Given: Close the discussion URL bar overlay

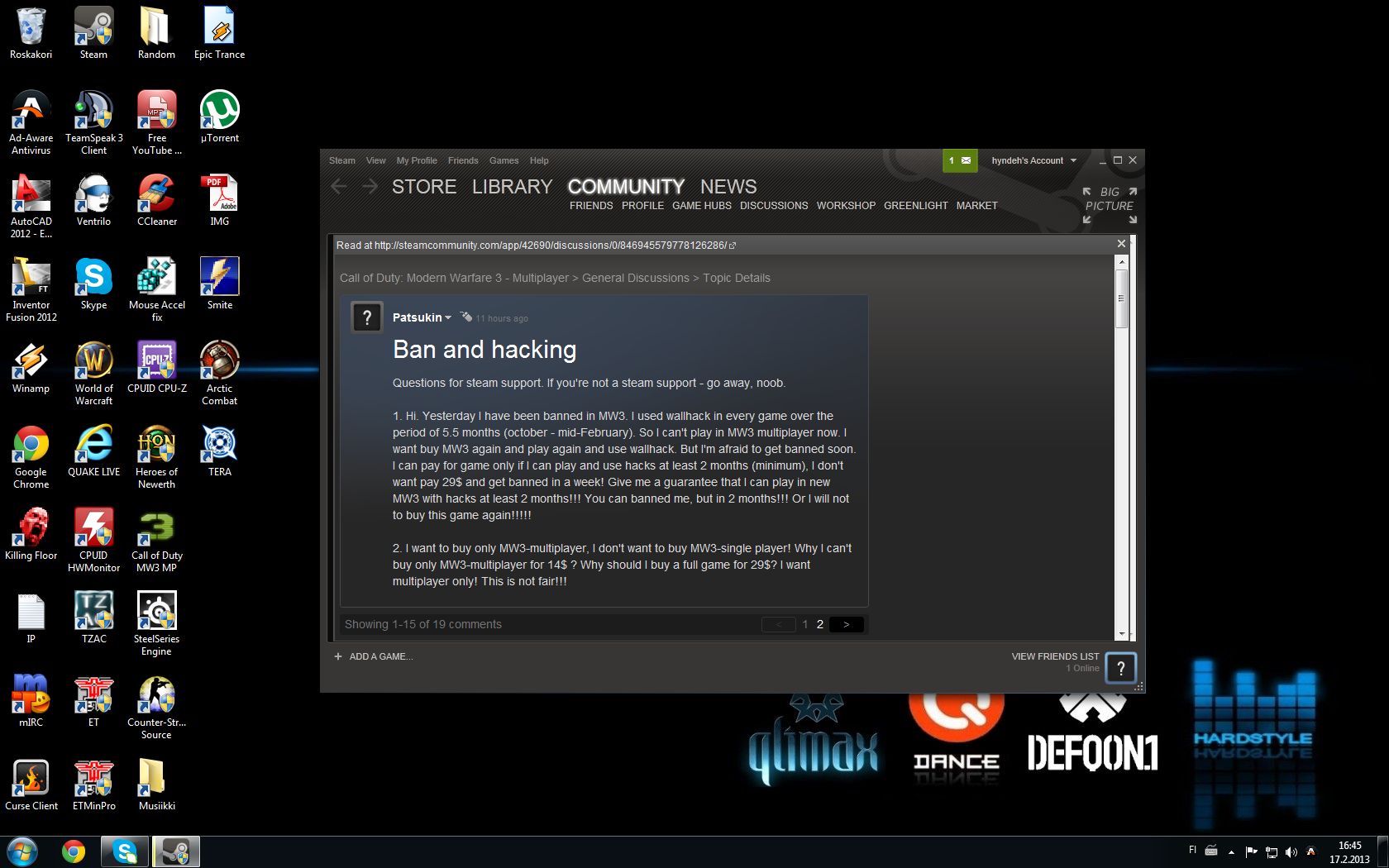Looking at the screenshot, I should coord(1121,244).
